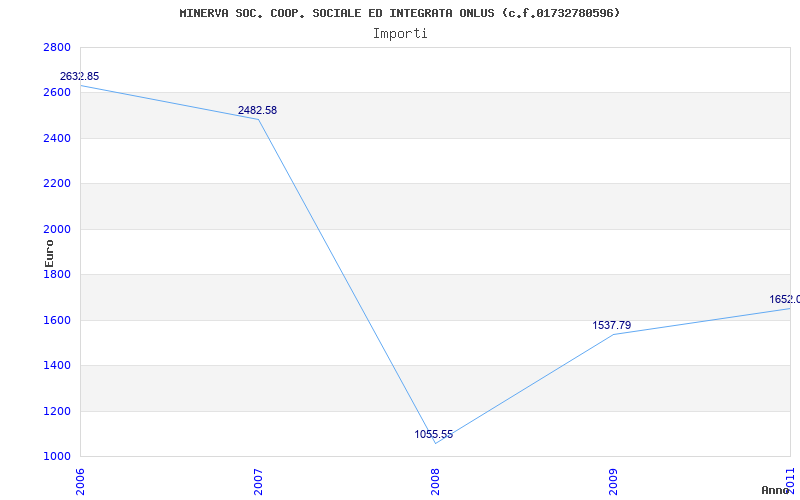
Task: Click the 2008 x-axis year label
Action: pos(435,482)
